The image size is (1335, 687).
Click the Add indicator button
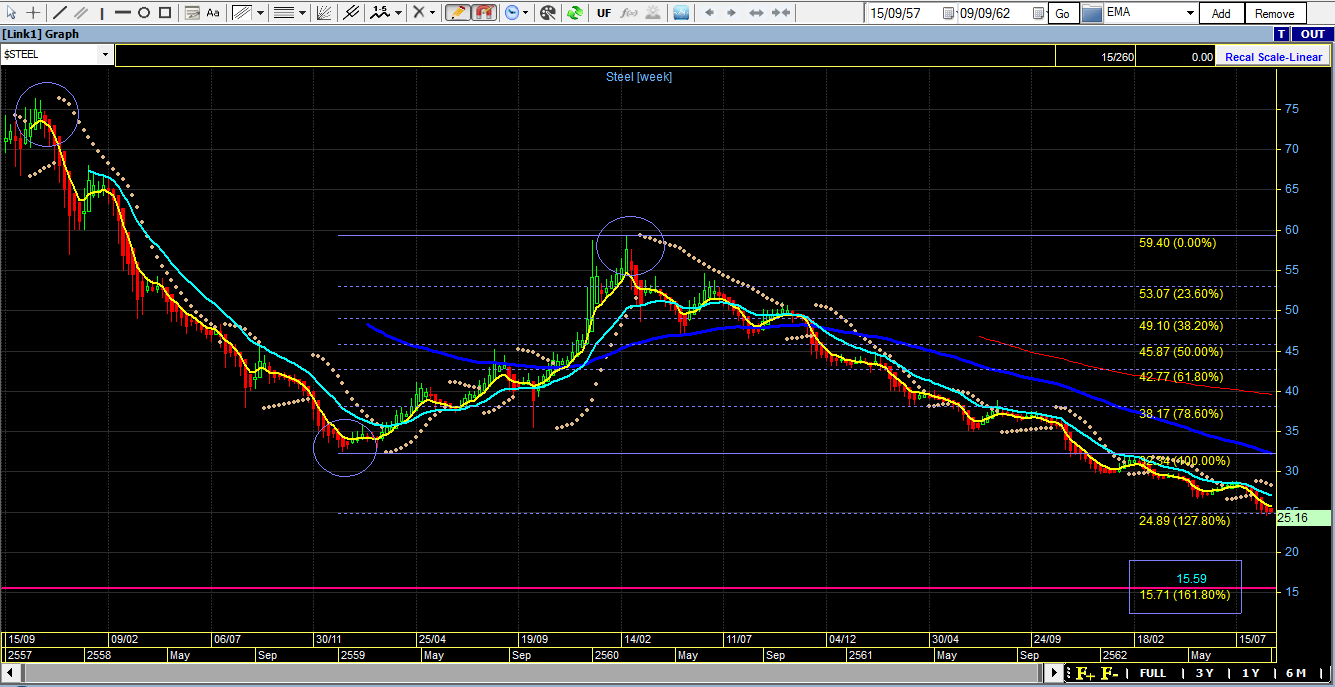click(1221, 14)
